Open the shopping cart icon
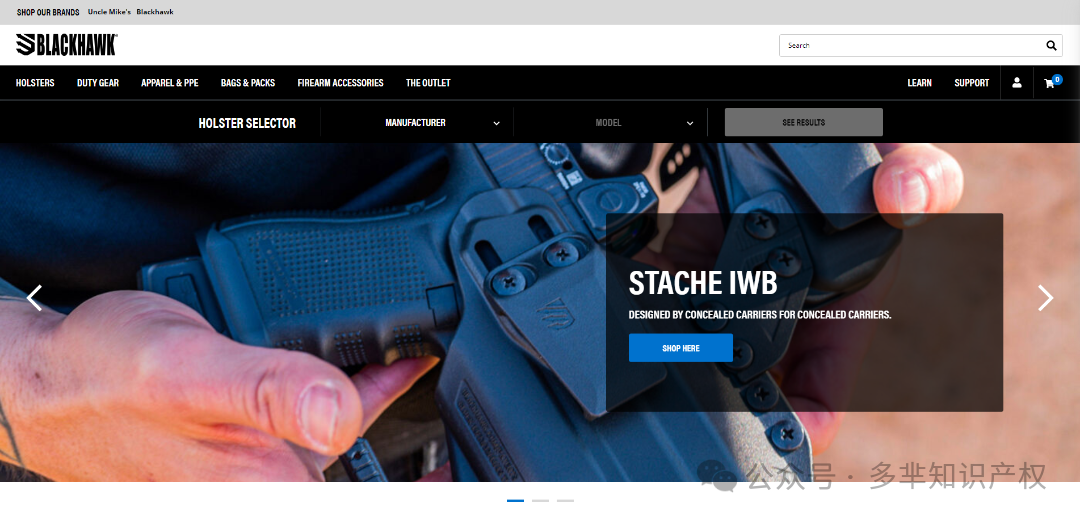 click(x=1052, y=82)
